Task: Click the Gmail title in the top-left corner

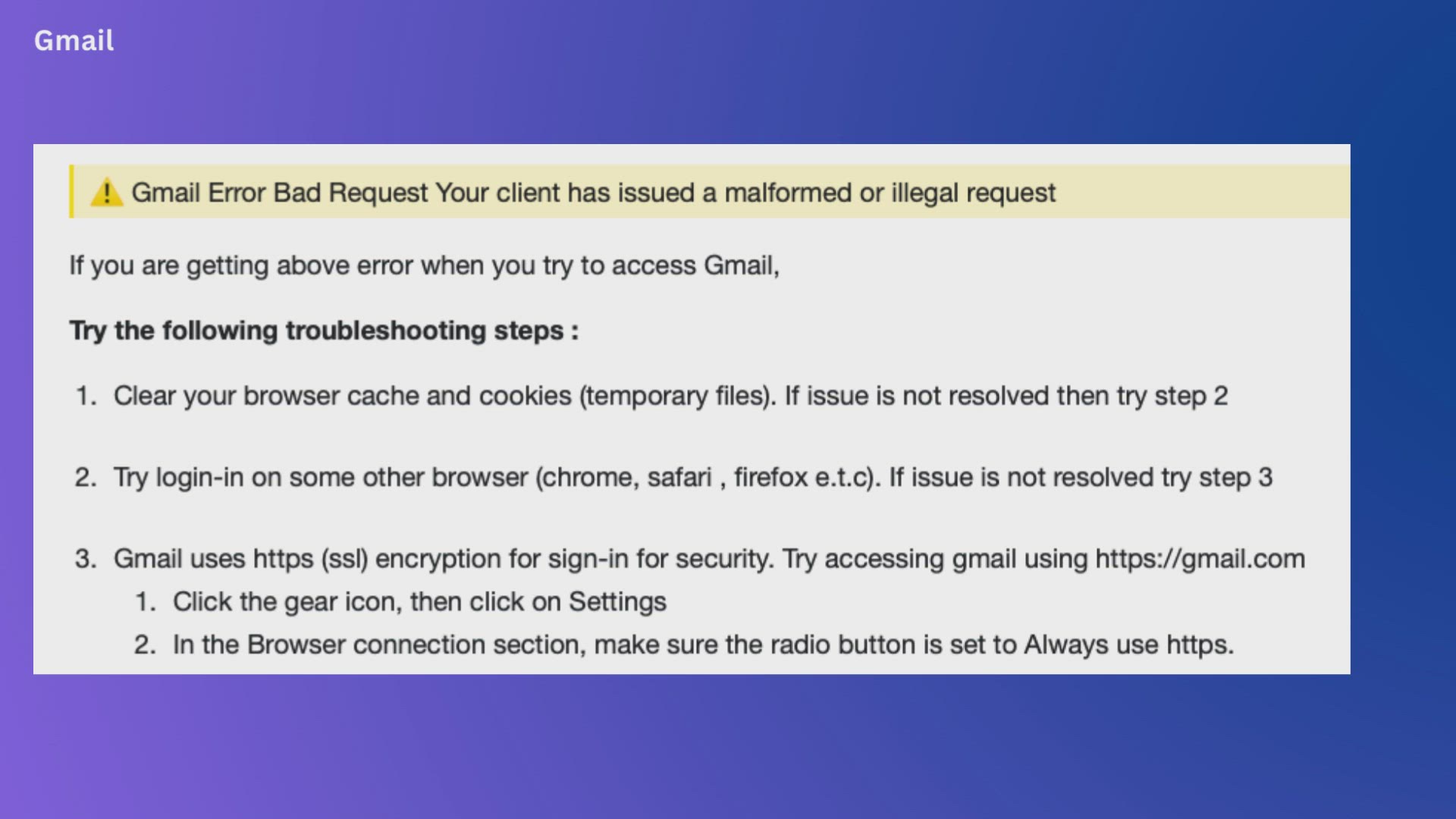Action: click(x=74, y=40)
